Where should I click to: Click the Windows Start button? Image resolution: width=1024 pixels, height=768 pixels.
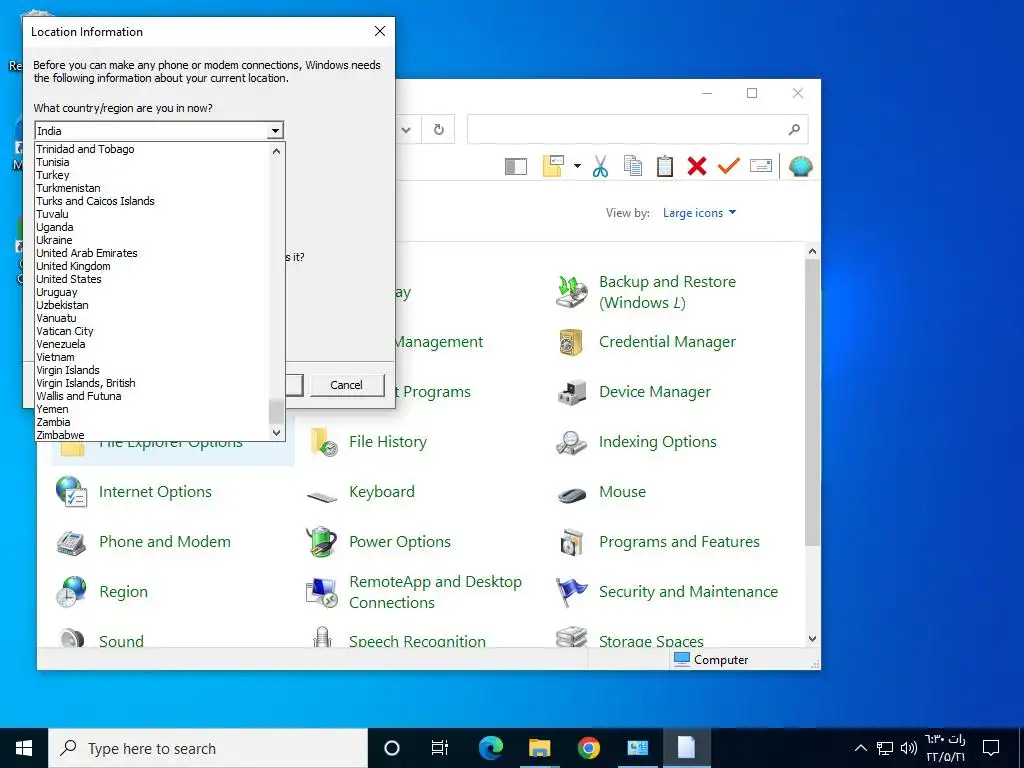(24, 748)
